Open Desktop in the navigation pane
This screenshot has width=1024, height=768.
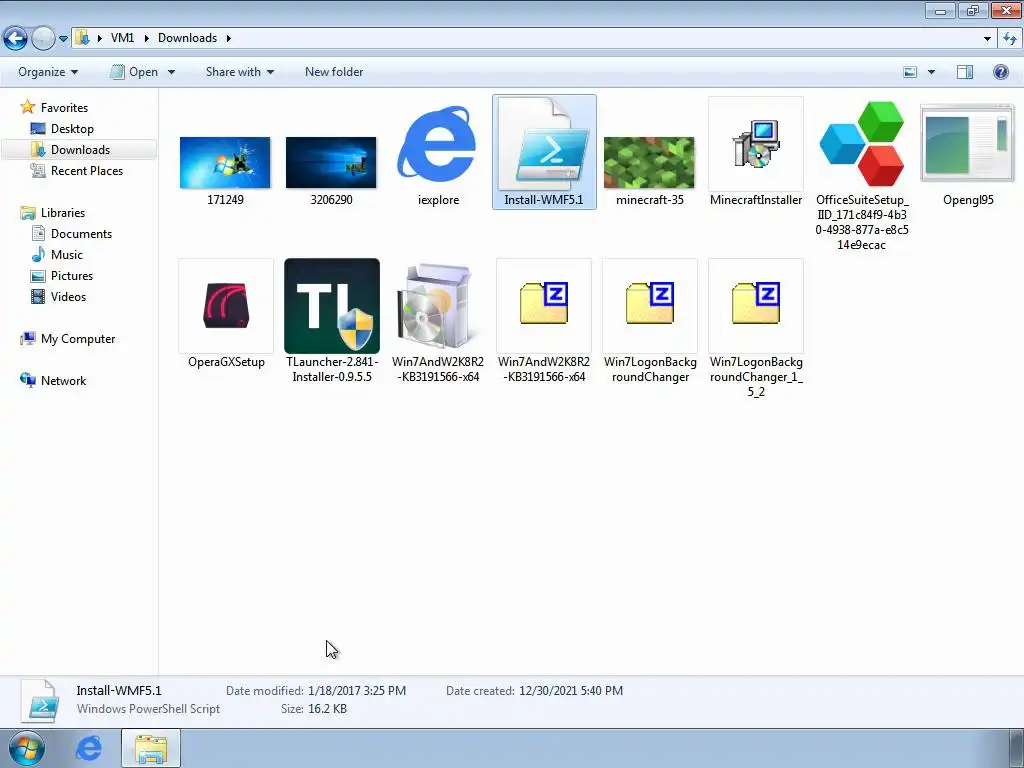[72, 129]
